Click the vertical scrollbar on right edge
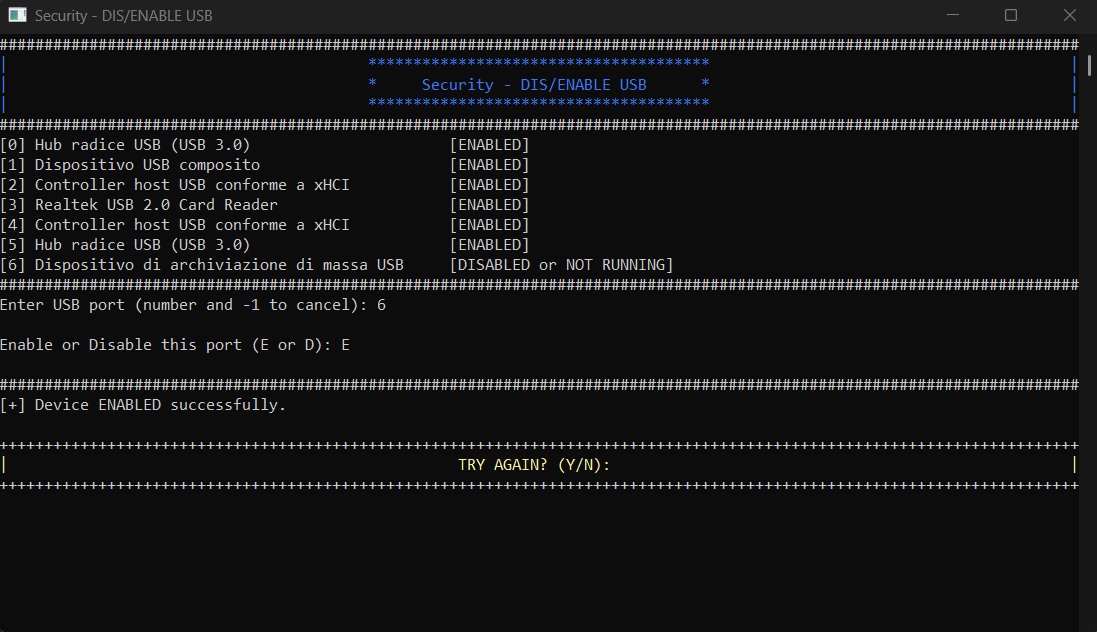 (1088, 330)
